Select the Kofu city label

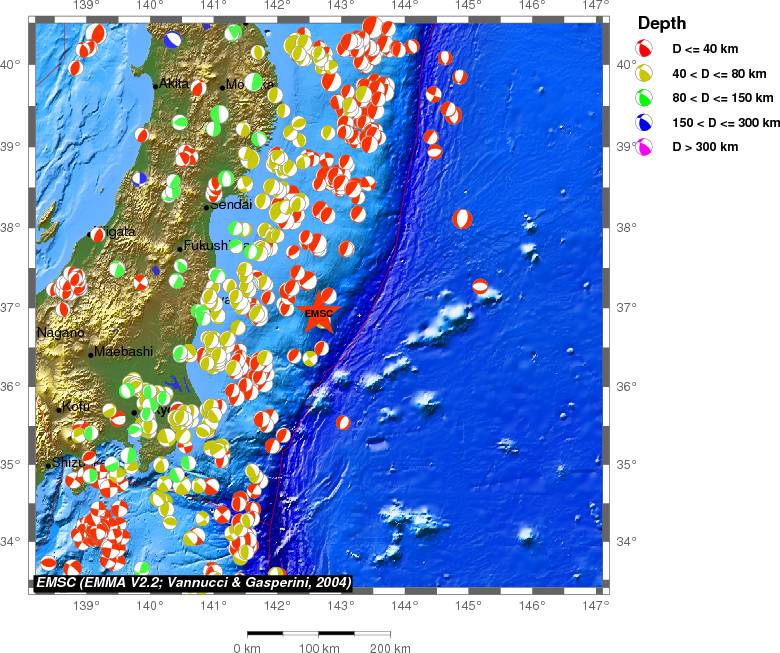click(x=77, y=406)
